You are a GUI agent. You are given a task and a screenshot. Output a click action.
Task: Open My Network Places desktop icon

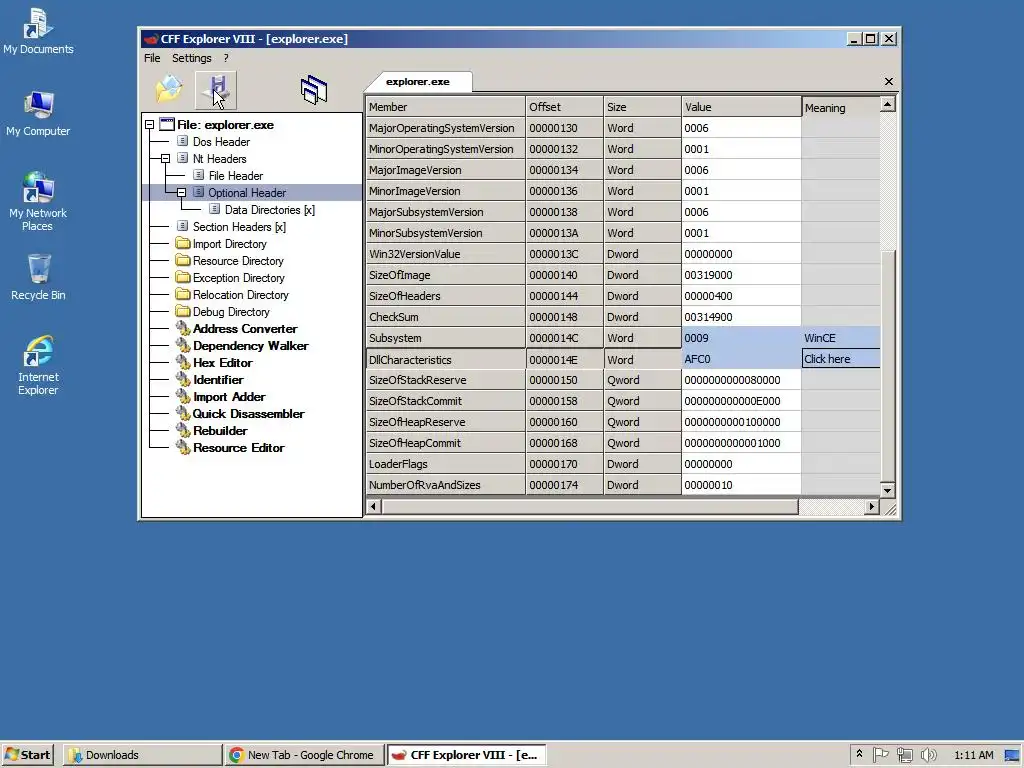(x=38, y=202)
